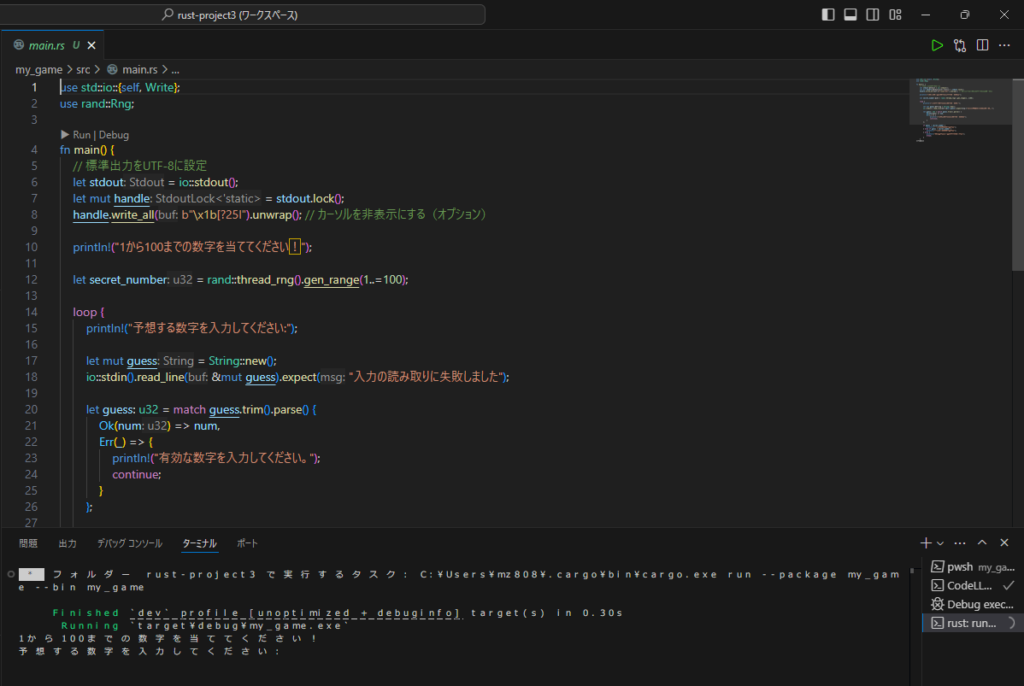Click secret_number variable on line 12
This screenshot has height=686, width=1024.
point(129,280)
